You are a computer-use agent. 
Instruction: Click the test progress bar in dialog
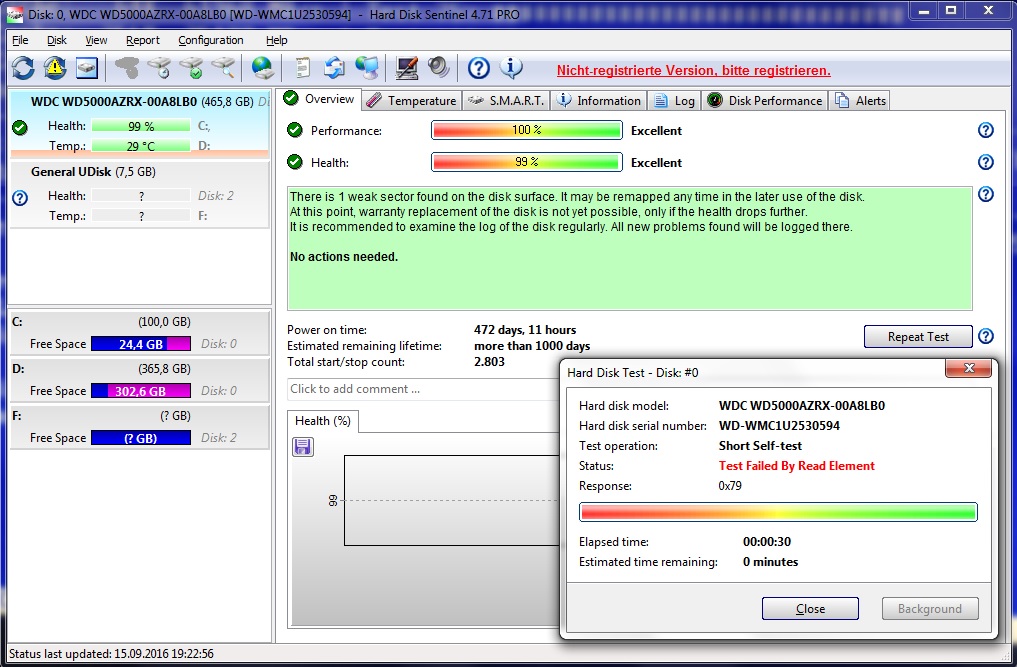point(778,512)
